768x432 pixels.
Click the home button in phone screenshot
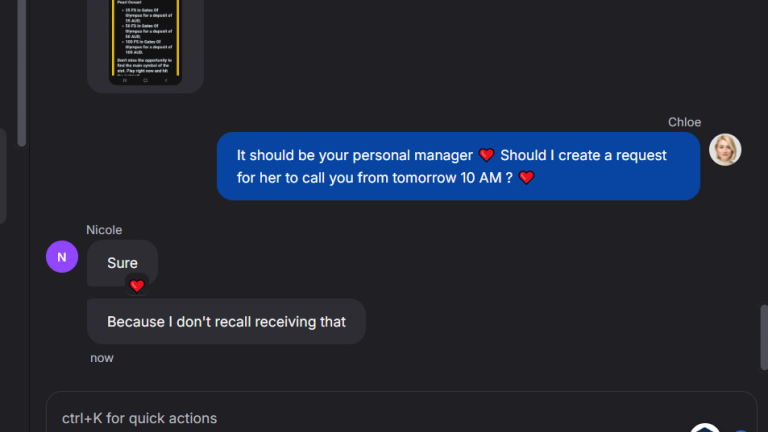click(145, 80)
